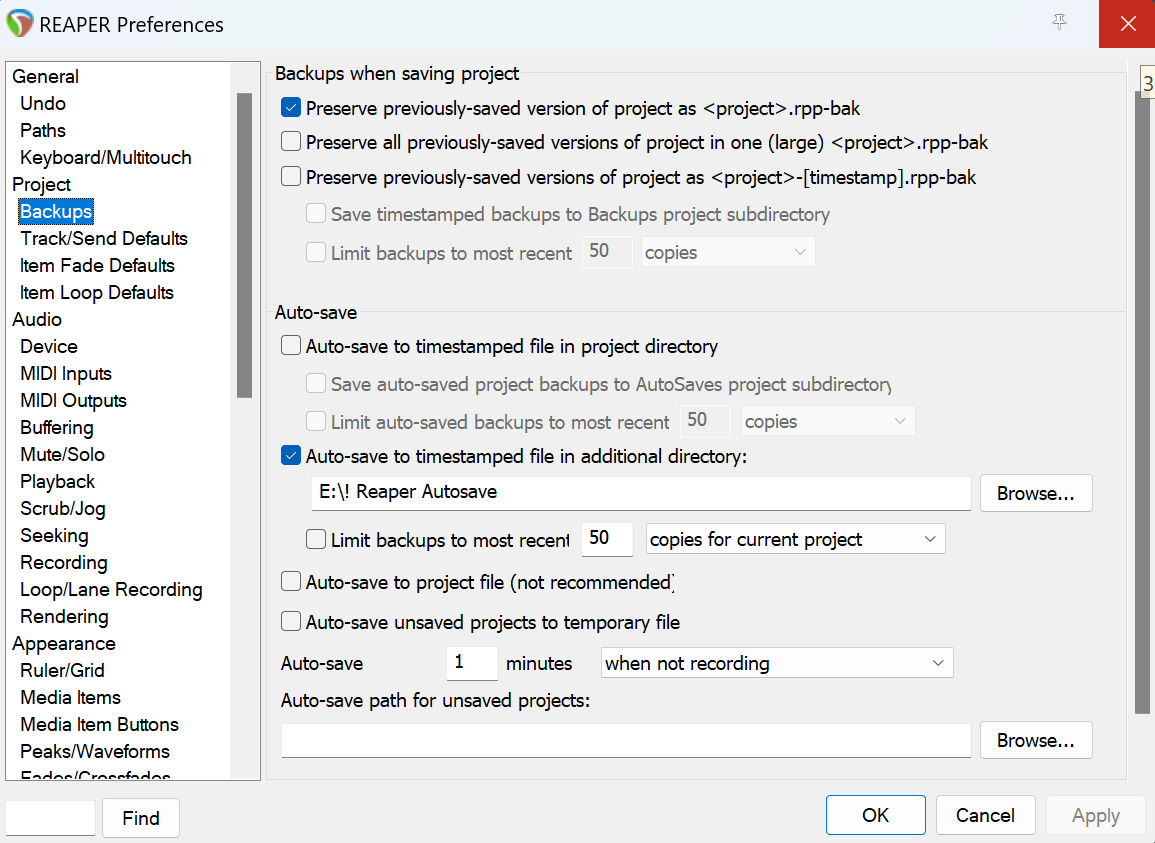Open Ruler/Grid settings
The height and width of the screenshot is (843, 1155).
click(x=62, y=671)
